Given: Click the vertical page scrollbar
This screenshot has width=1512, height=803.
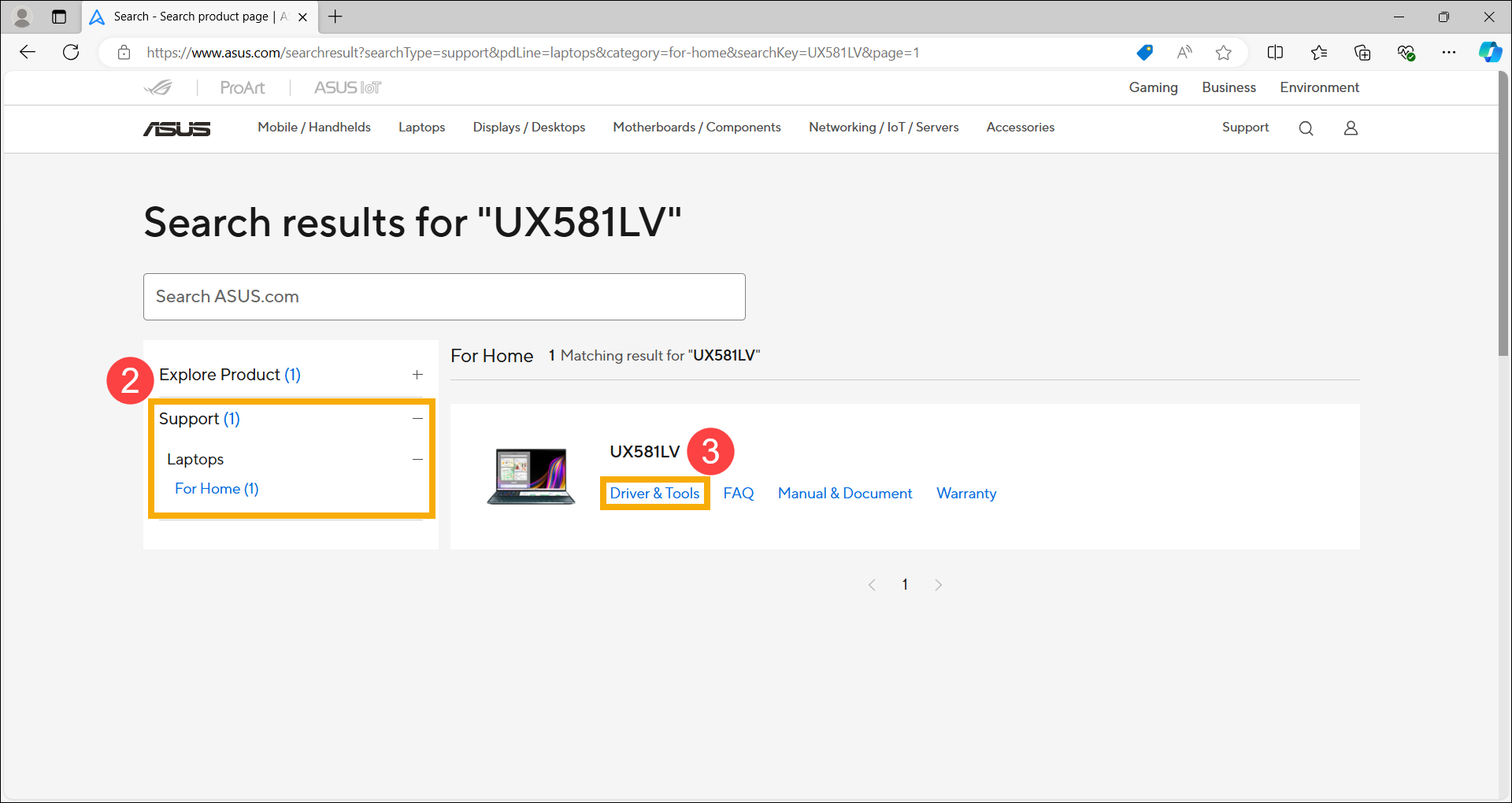Looking at the screenshot, I should [x=1503, y=215].
